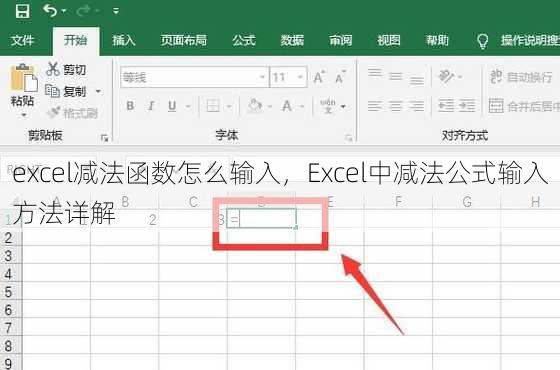Click the 粘贴 clipboard icon
The width and height of the screenshot is (560, 370).
[x=24, y=78]
